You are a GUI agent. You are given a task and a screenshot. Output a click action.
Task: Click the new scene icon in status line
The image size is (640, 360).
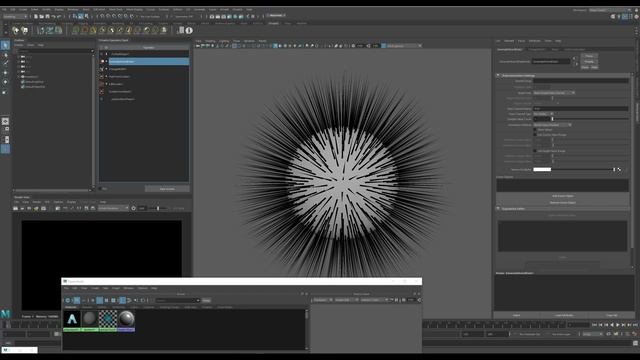36,16
